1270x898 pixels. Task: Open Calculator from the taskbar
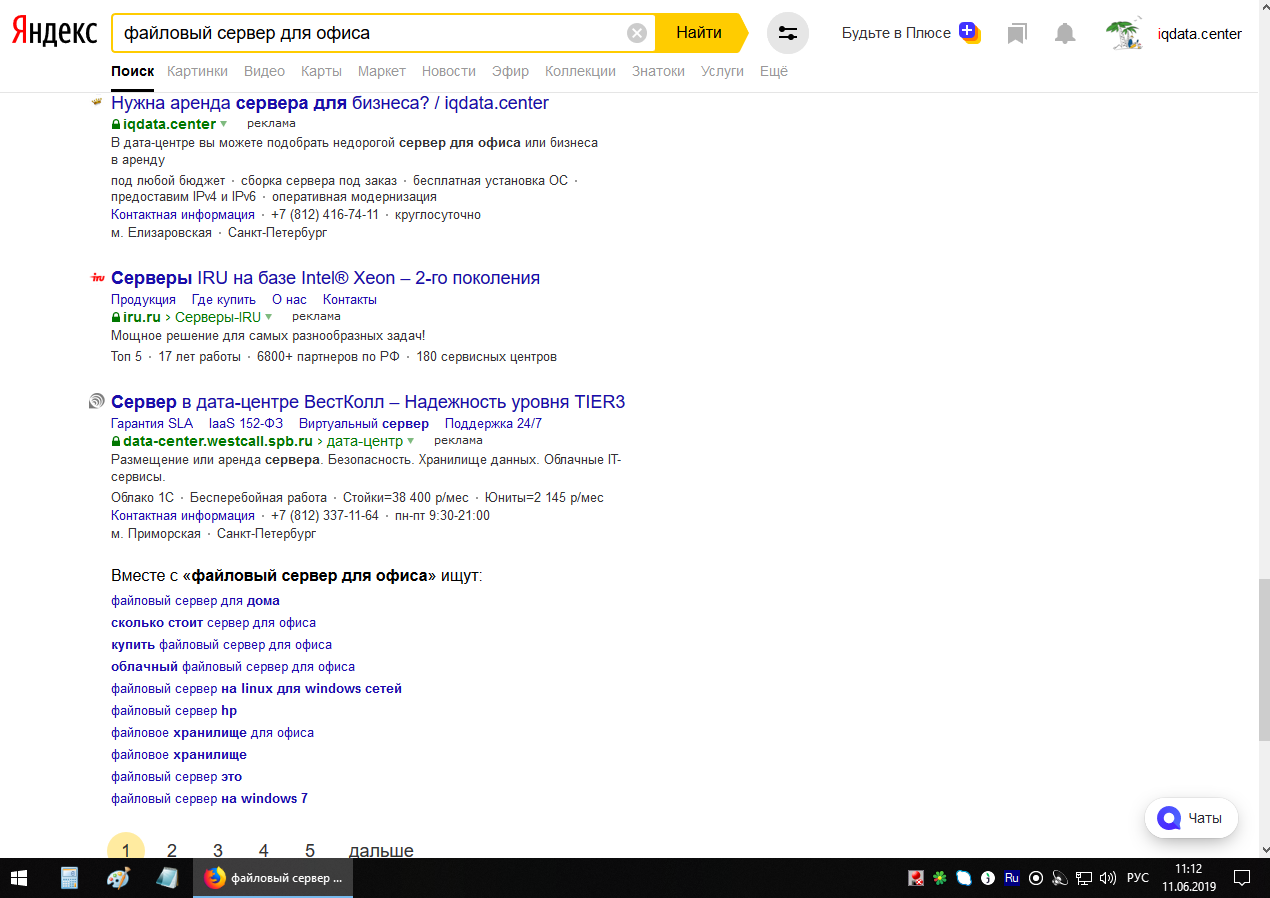(x=69, y=878)
